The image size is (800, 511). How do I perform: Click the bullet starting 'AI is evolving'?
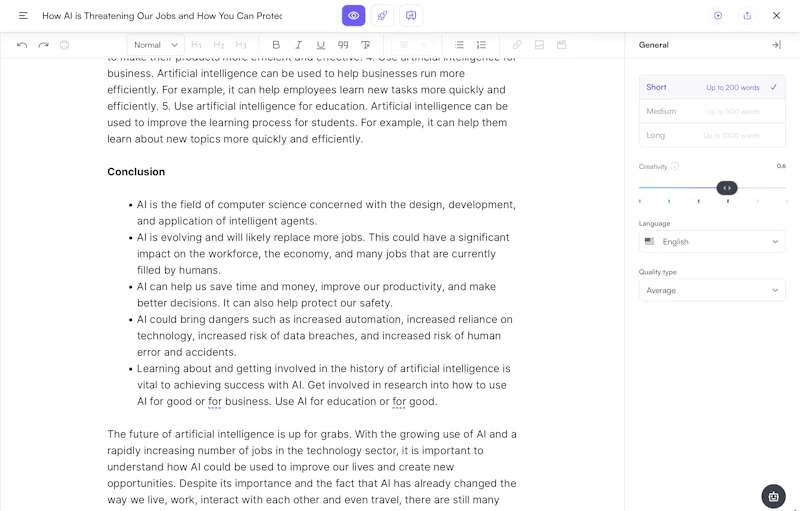coord(323,253)
